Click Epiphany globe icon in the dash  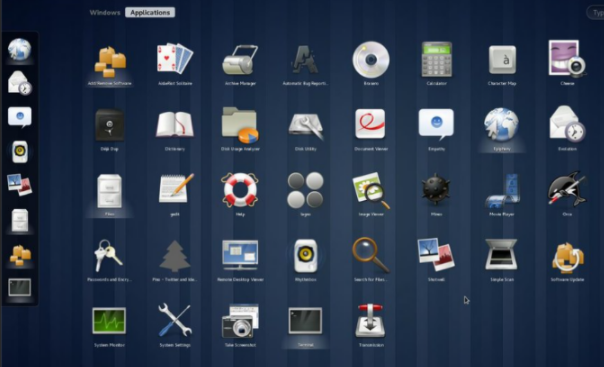20,49
